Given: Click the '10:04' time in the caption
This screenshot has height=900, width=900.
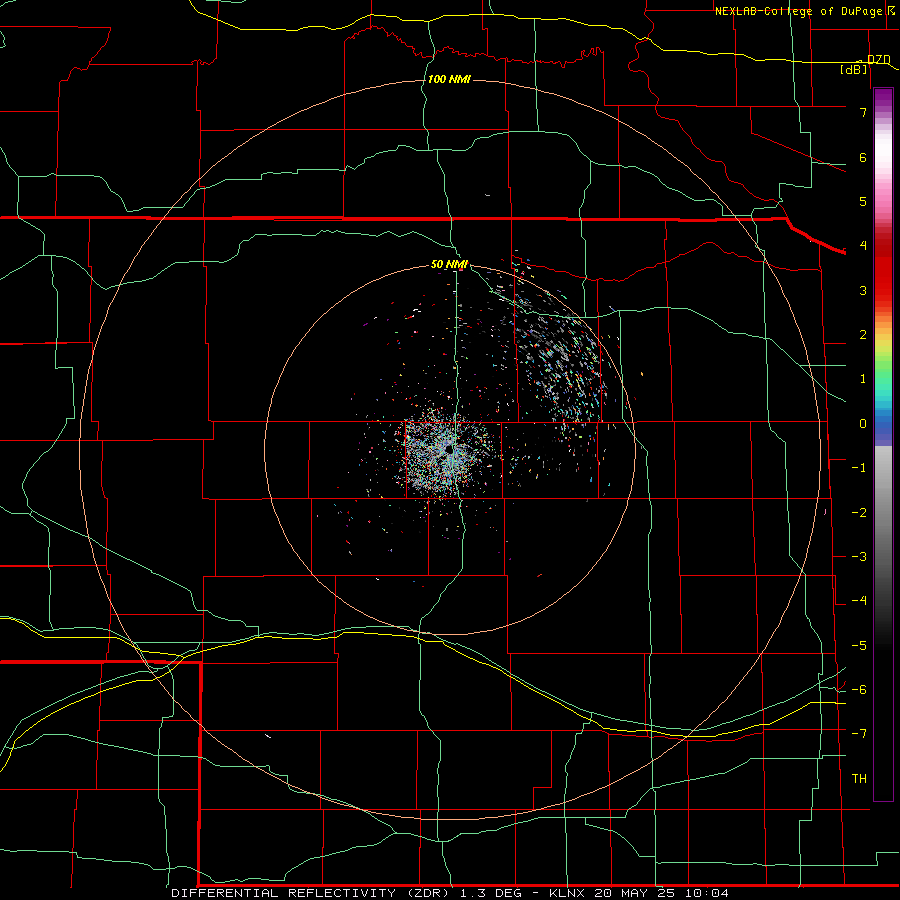Looking at the screenshot, I should coord(707,893).
